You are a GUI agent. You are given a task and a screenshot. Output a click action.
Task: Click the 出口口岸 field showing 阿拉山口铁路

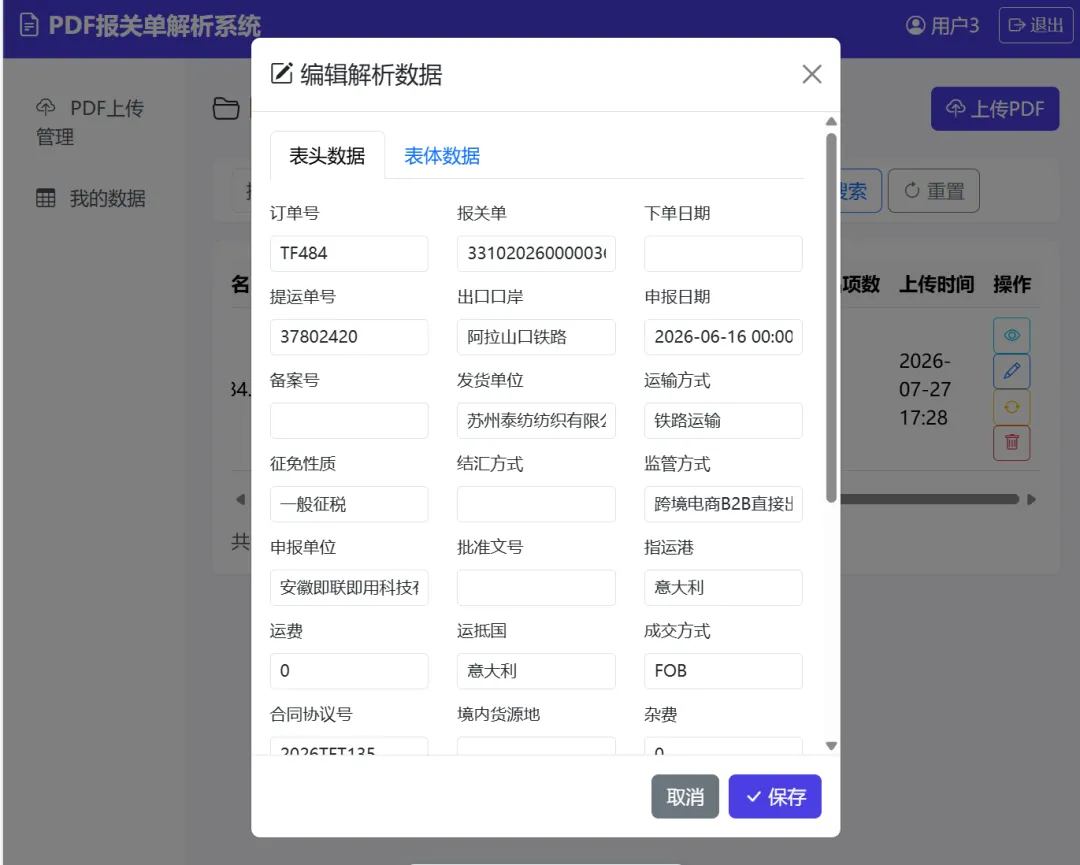pyautogui.click(x=536, y=337)
